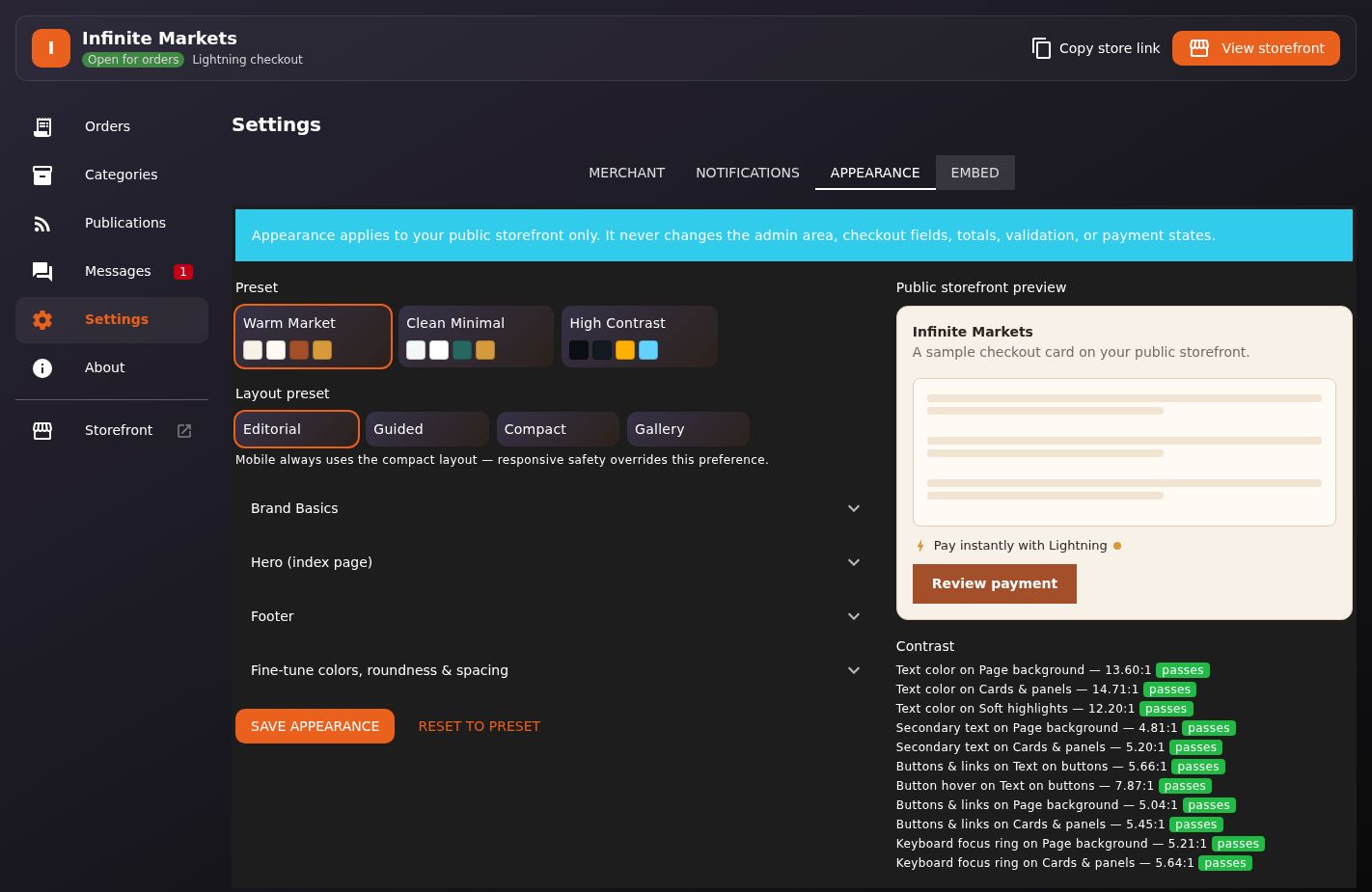Expand the Footer section
The image size is (1372, 892).
click(x=554, y=616)
